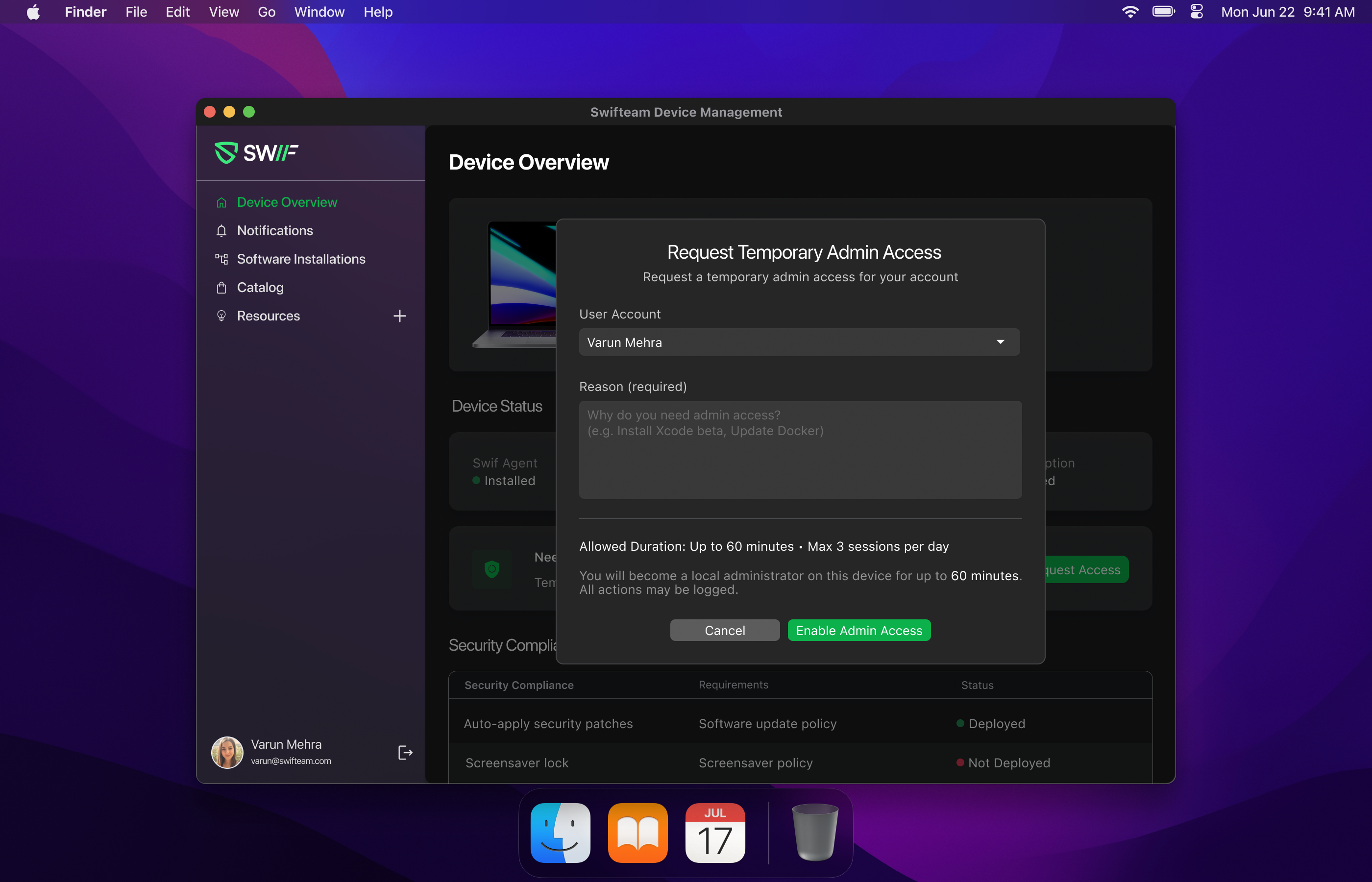Click the Catalog bag icon

[221, 288]
